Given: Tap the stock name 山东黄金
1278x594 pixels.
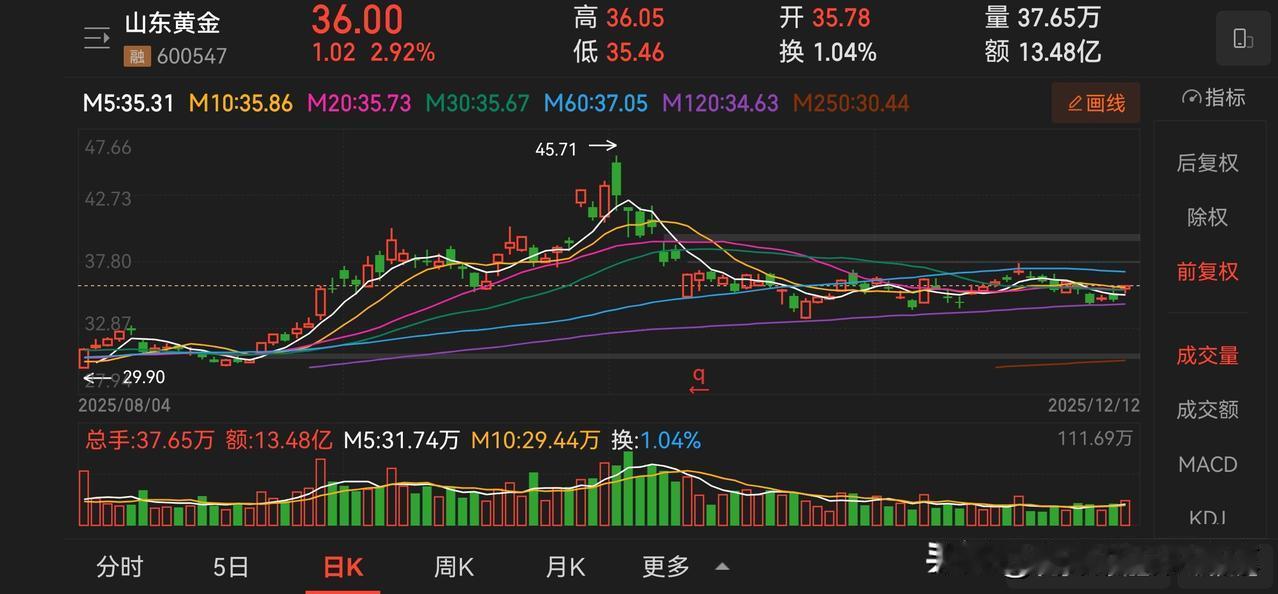Looking at the screenshot, I should click(172, 23).
